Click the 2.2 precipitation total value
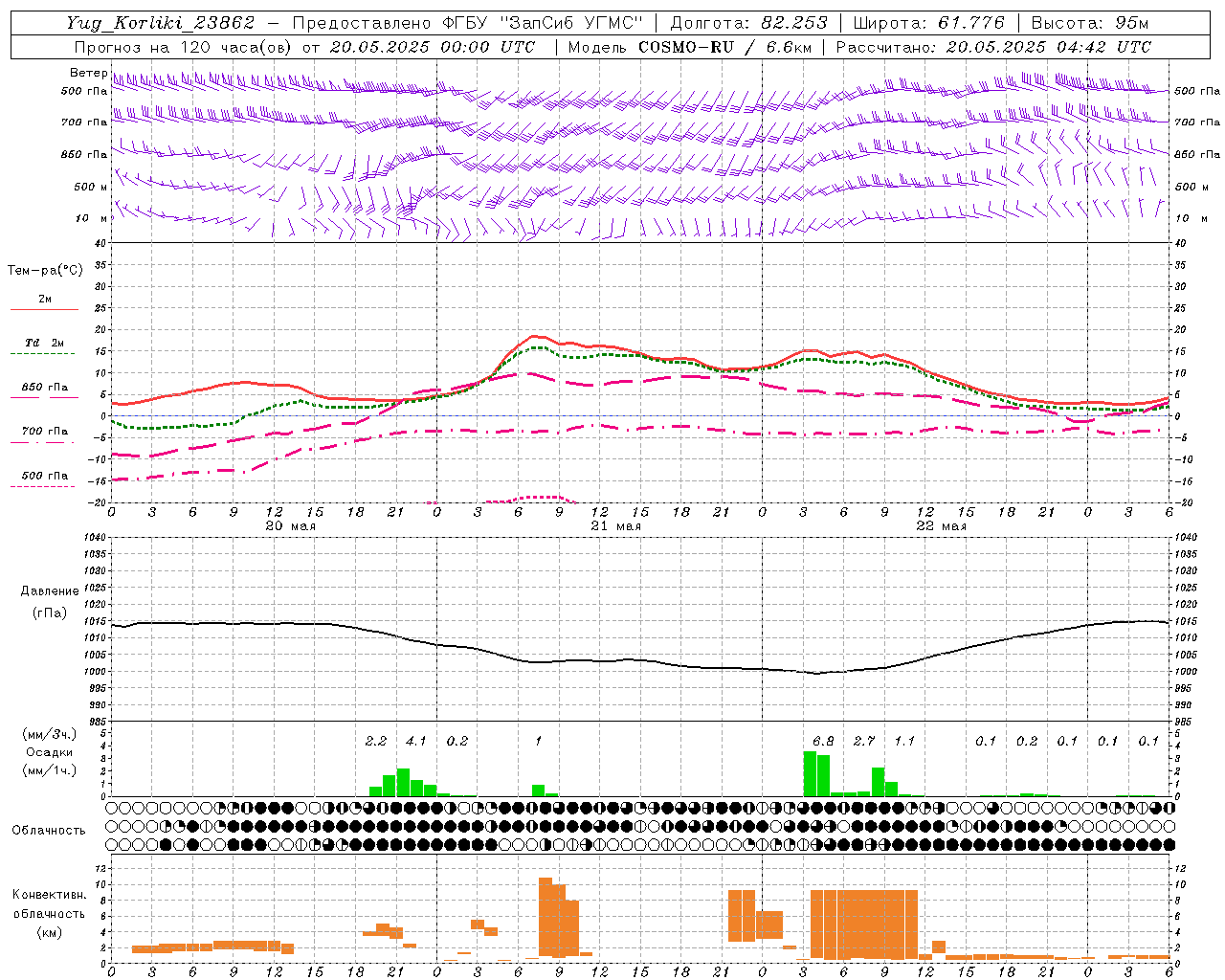This screenshot has width=1225, height=980. 376,742
